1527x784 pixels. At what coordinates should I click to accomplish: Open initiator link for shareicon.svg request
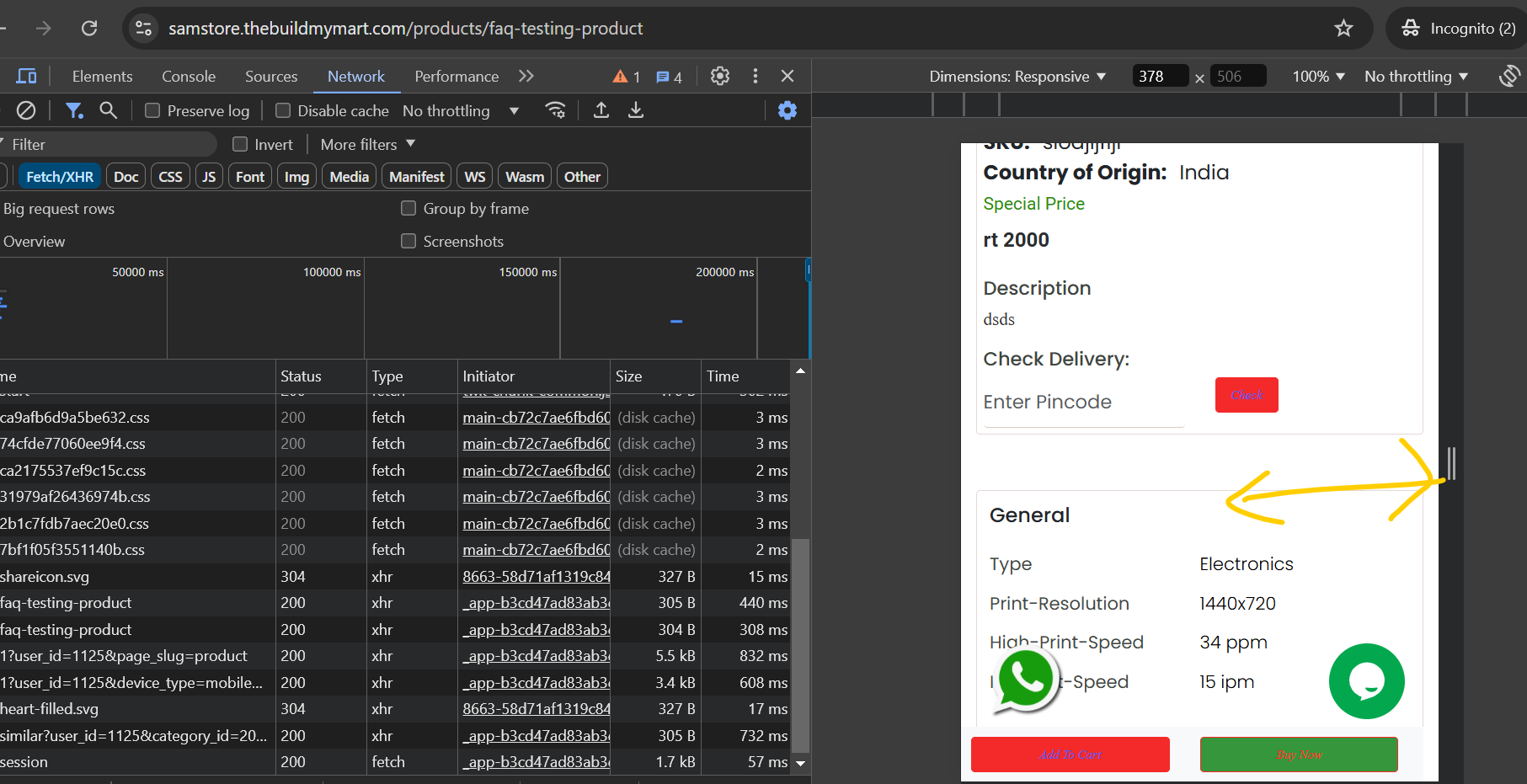(x=537, y=577)
